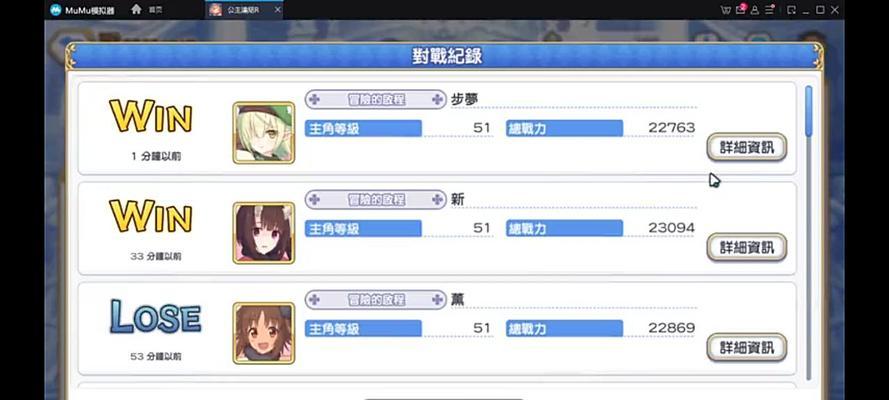
Task: Select the brown-haired character avatar of 薰
Action: tap(264, 333)
